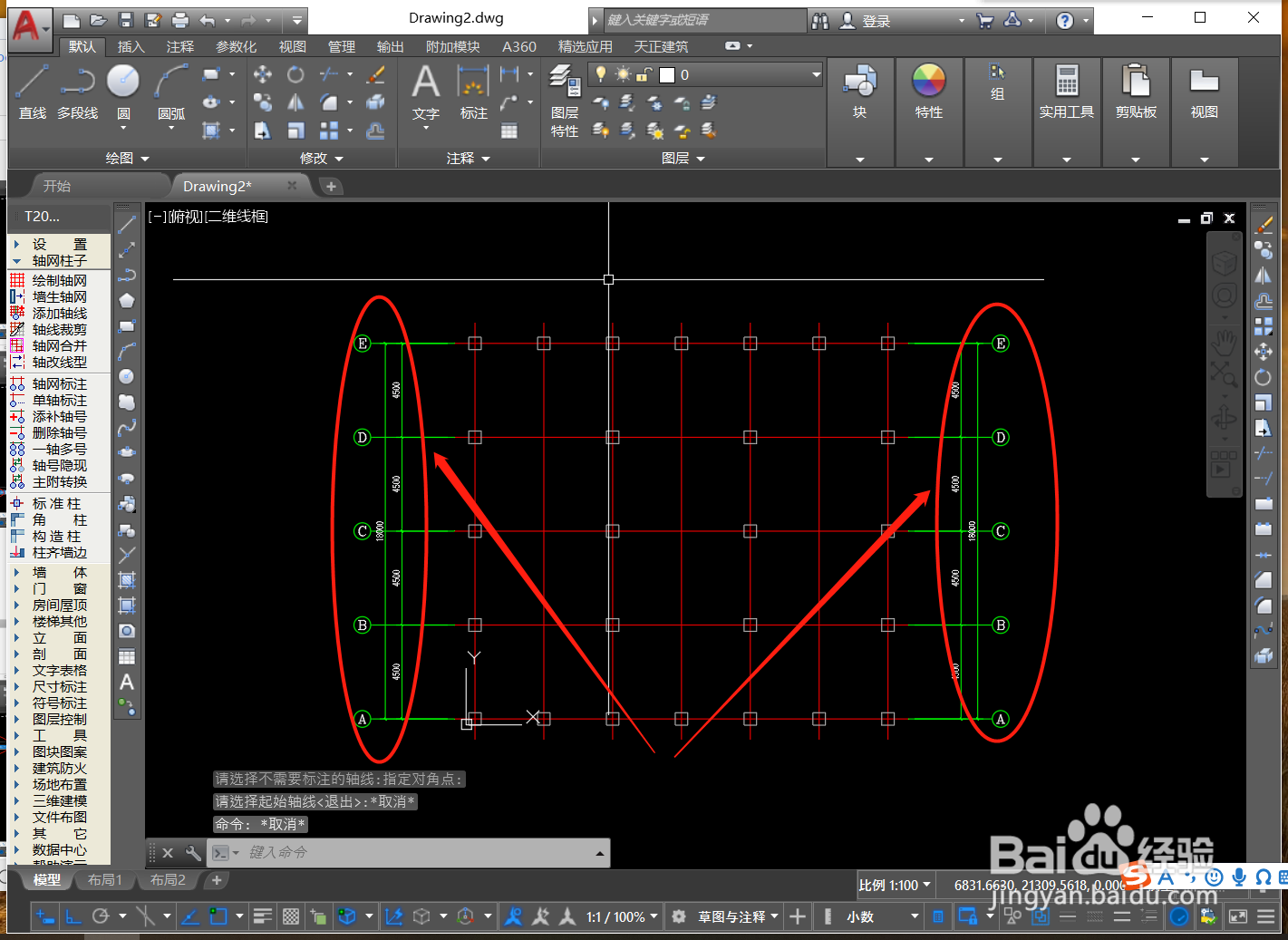Click the 登录 sign-in button
The height and width of the screenshot is (940, 1288).
[876, 21]
